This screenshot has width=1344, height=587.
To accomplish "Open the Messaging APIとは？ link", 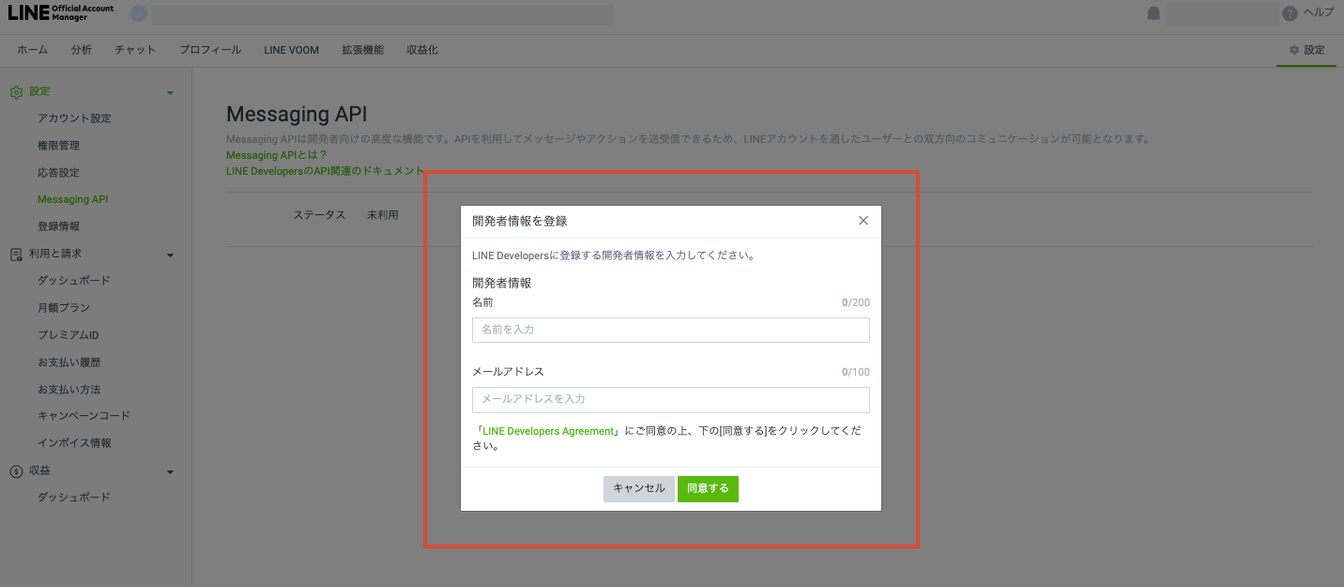I will point(277,155).
